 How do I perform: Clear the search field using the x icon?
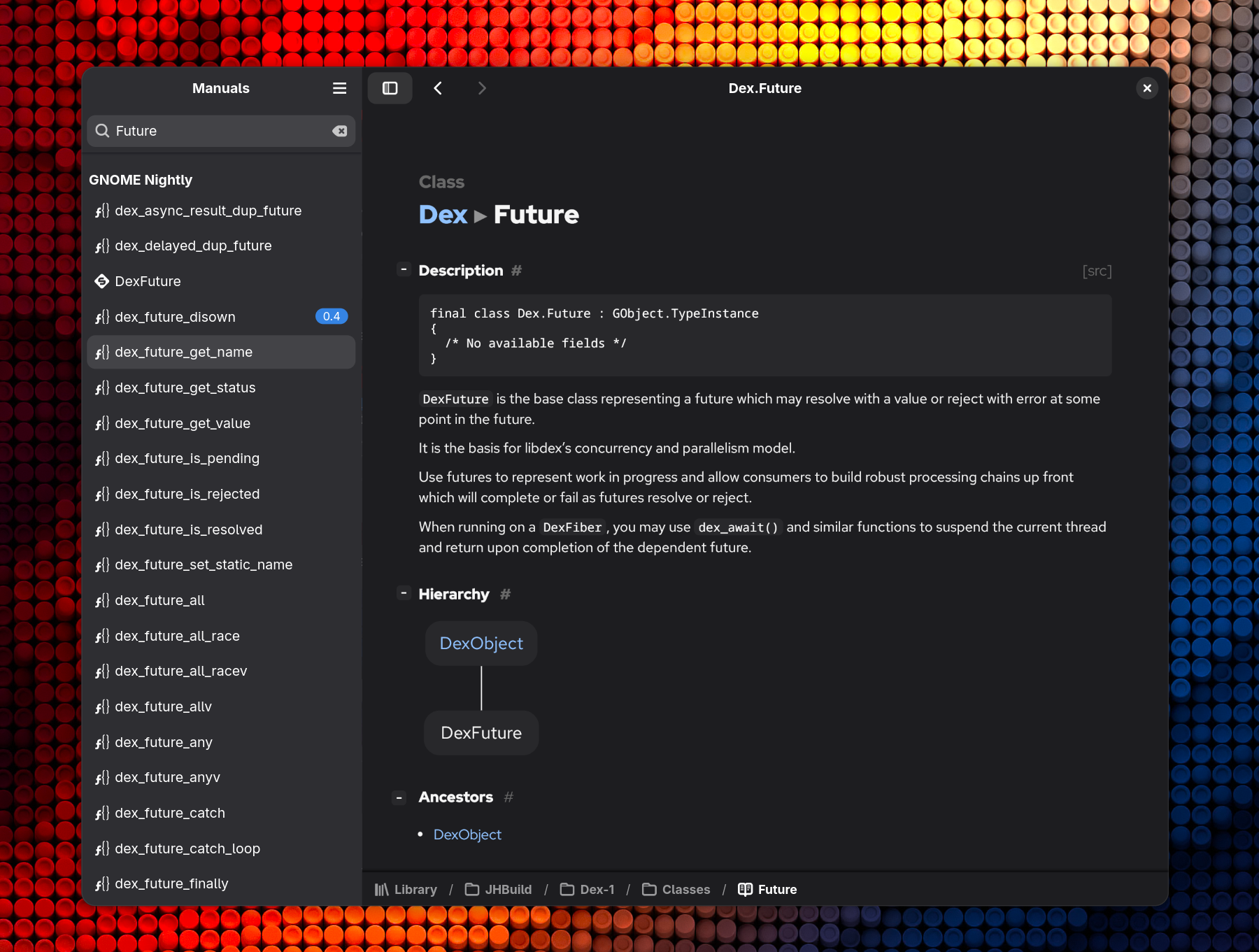(x=340, y=131)
